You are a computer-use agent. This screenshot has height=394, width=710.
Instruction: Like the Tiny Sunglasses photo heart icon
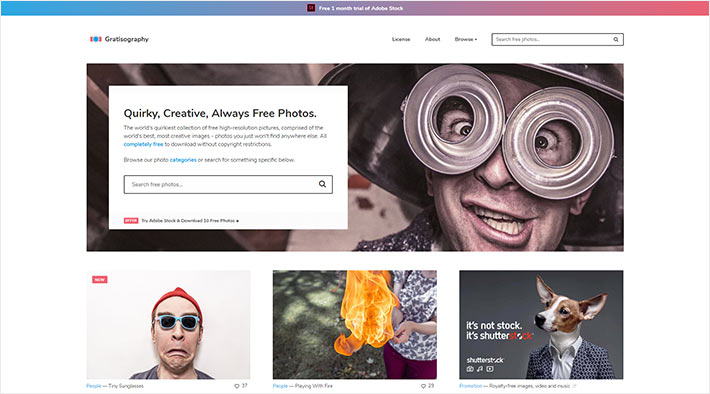coord(236,386)
